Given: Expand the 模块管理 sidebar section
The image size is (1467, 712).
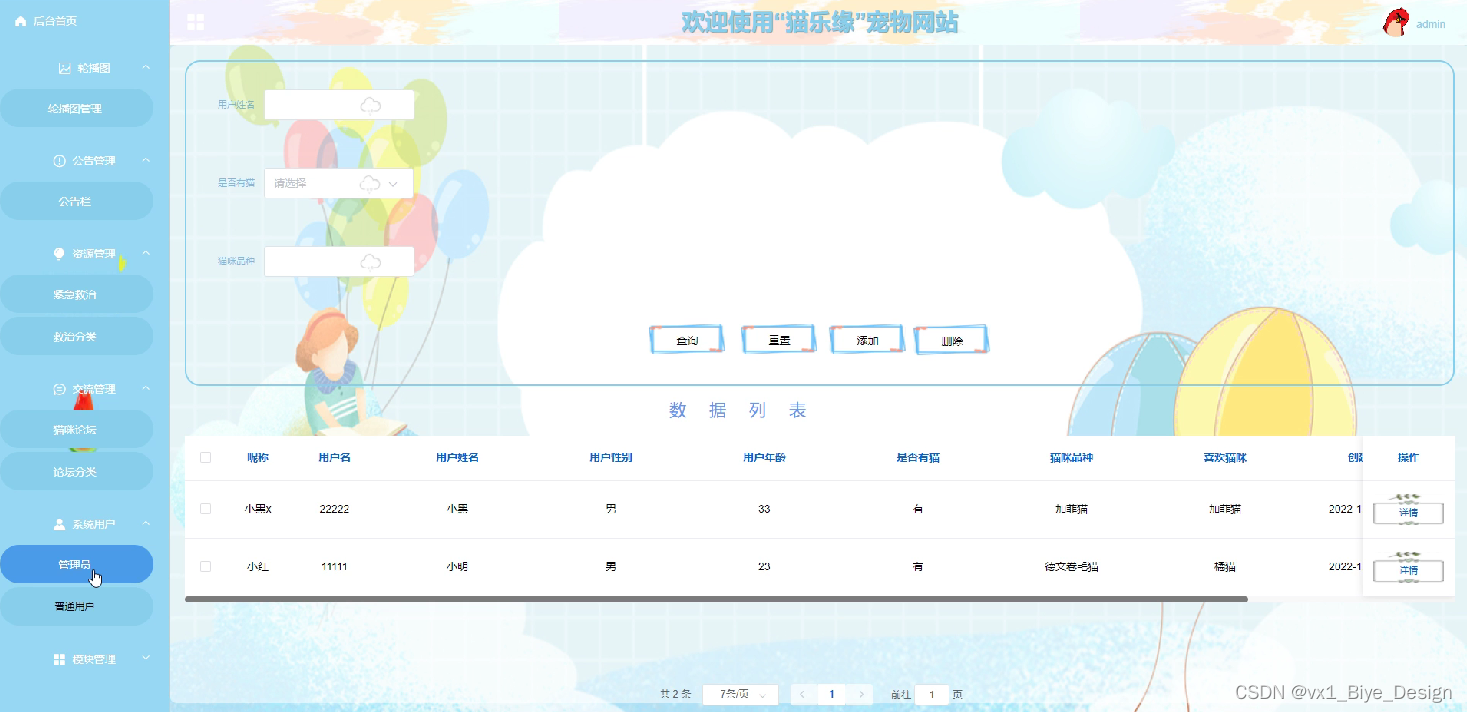Looking at the screenshot, I should pos(146,659).
